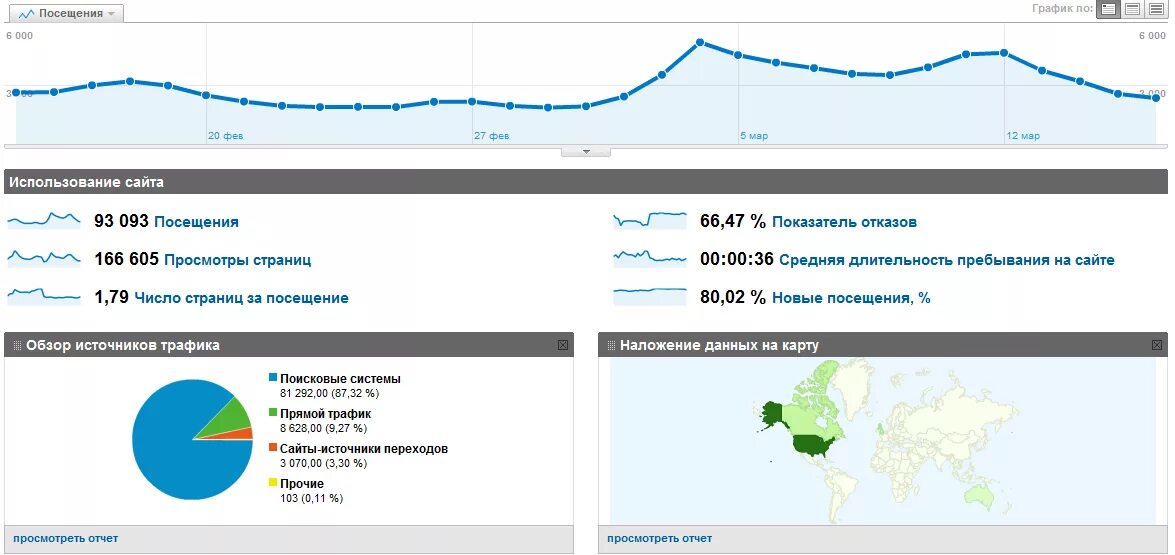Switch graph to weekly view icon
This screenshot has width=1175, height=555.
[1132, 9]
